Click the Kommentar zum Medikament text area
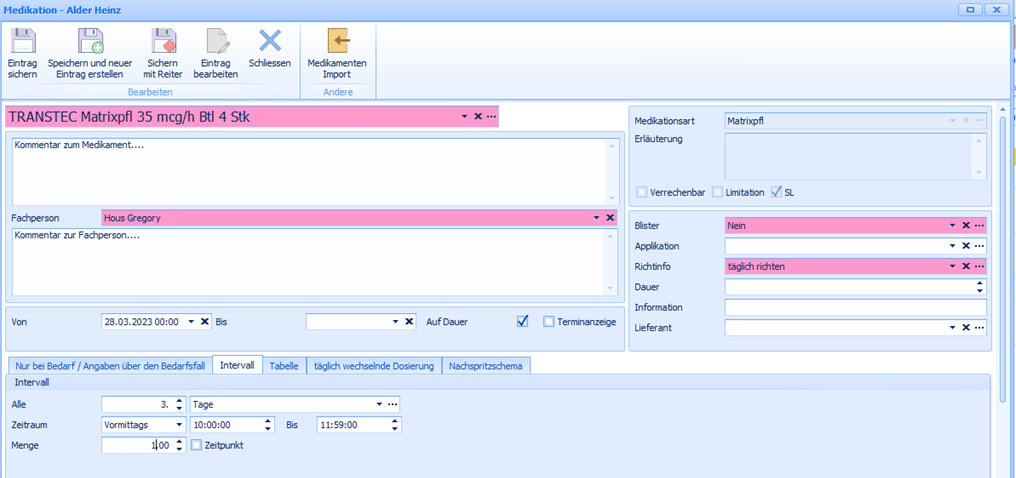The width and height of the screenshot is (1016, 478). [x=308, y=170]
